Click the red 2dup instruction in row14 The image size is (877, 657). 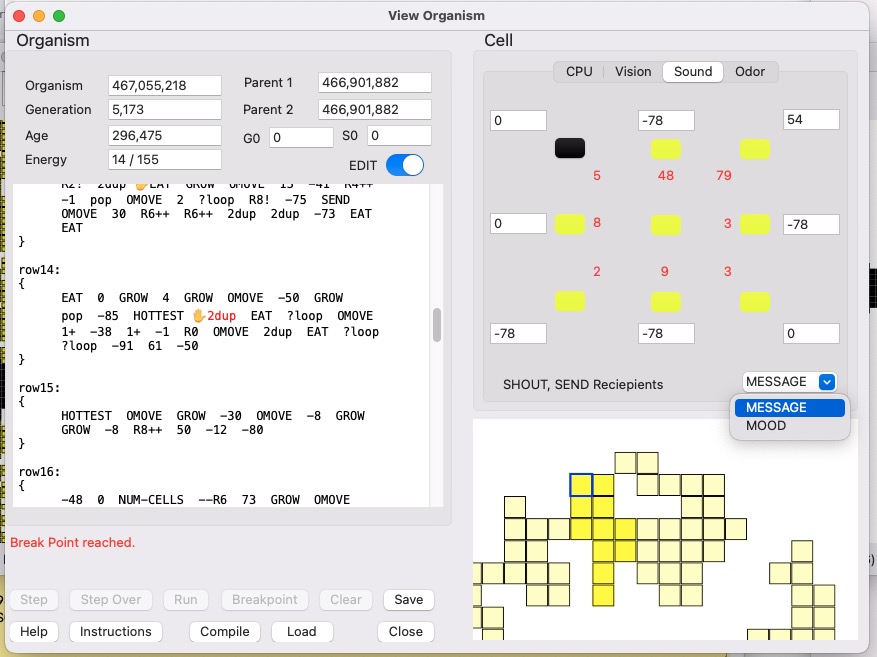click(221, 316)
